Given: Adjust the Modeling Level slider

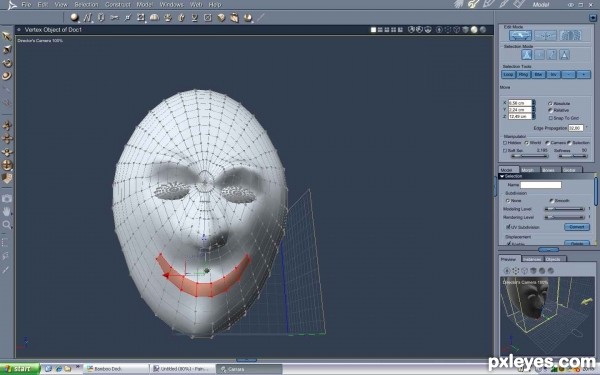Looking at the screenshot, I should click(564, 209).
